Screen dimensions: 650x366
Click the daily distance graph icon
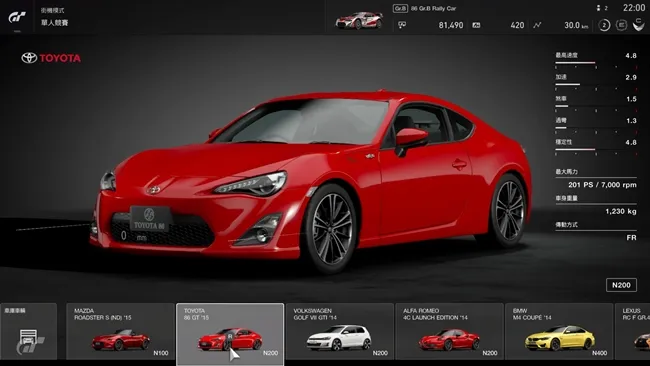(537, 25)
